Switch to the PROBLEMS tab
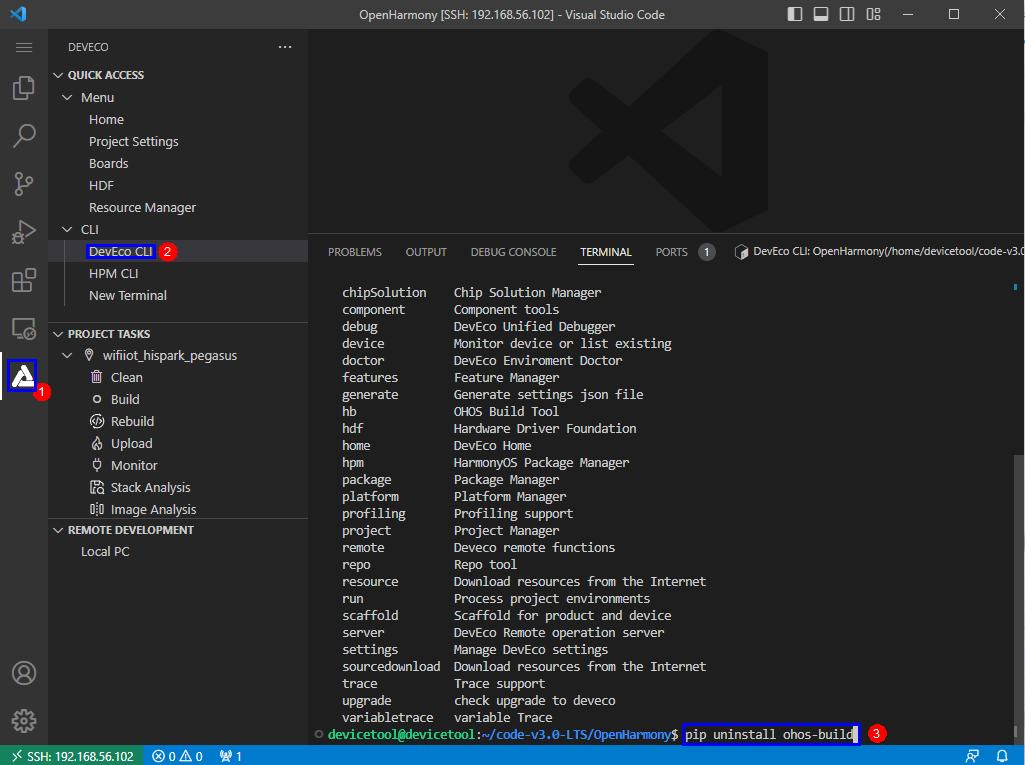Viewport: 1025px width, 765px height. (x=355, y=252)
